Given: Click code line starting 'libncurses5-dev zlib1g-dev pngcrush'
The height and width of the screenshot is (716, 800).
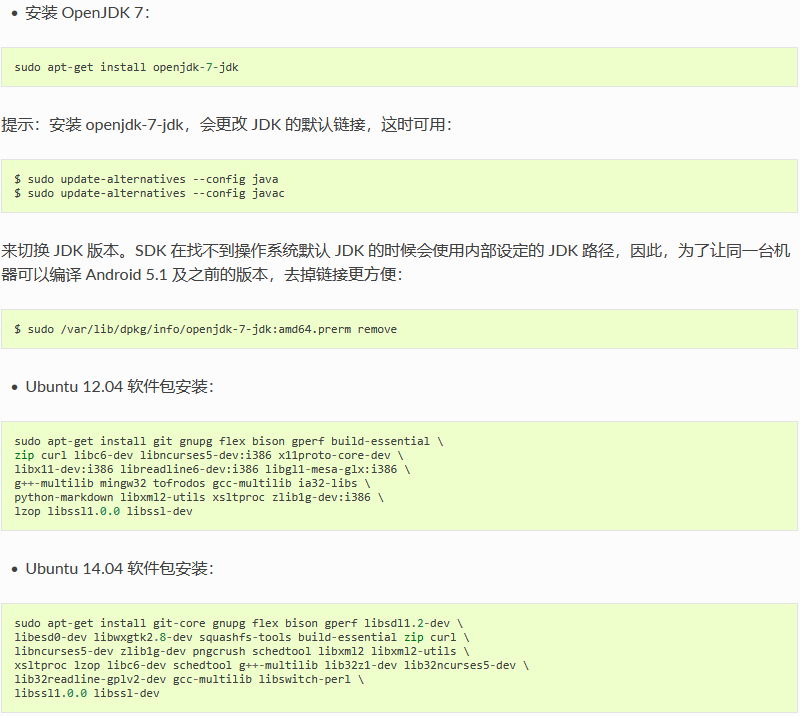Looking at the screenshot, I should (242, 651).
